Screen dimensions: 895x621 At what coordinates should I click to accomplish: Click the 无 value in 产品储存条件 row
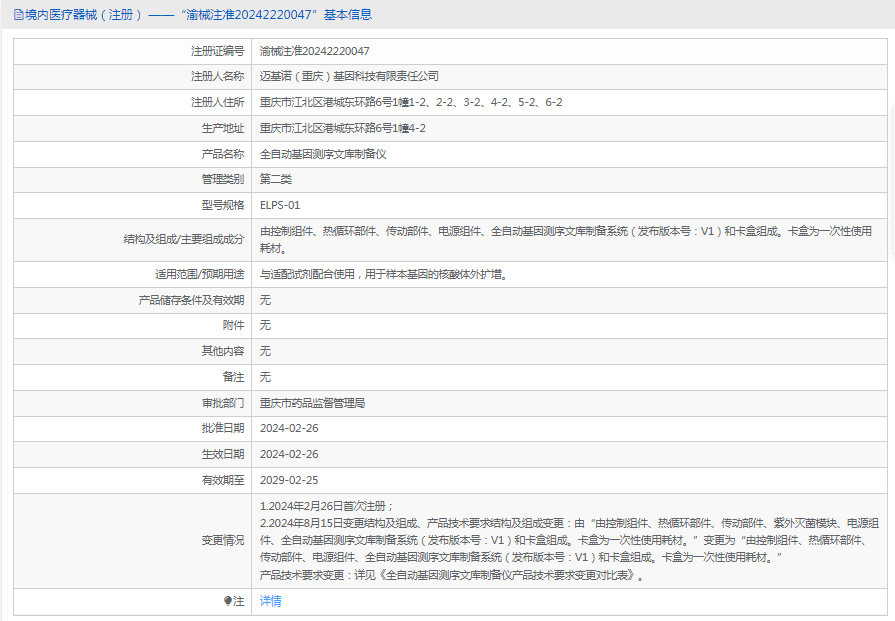pos(265,300)
